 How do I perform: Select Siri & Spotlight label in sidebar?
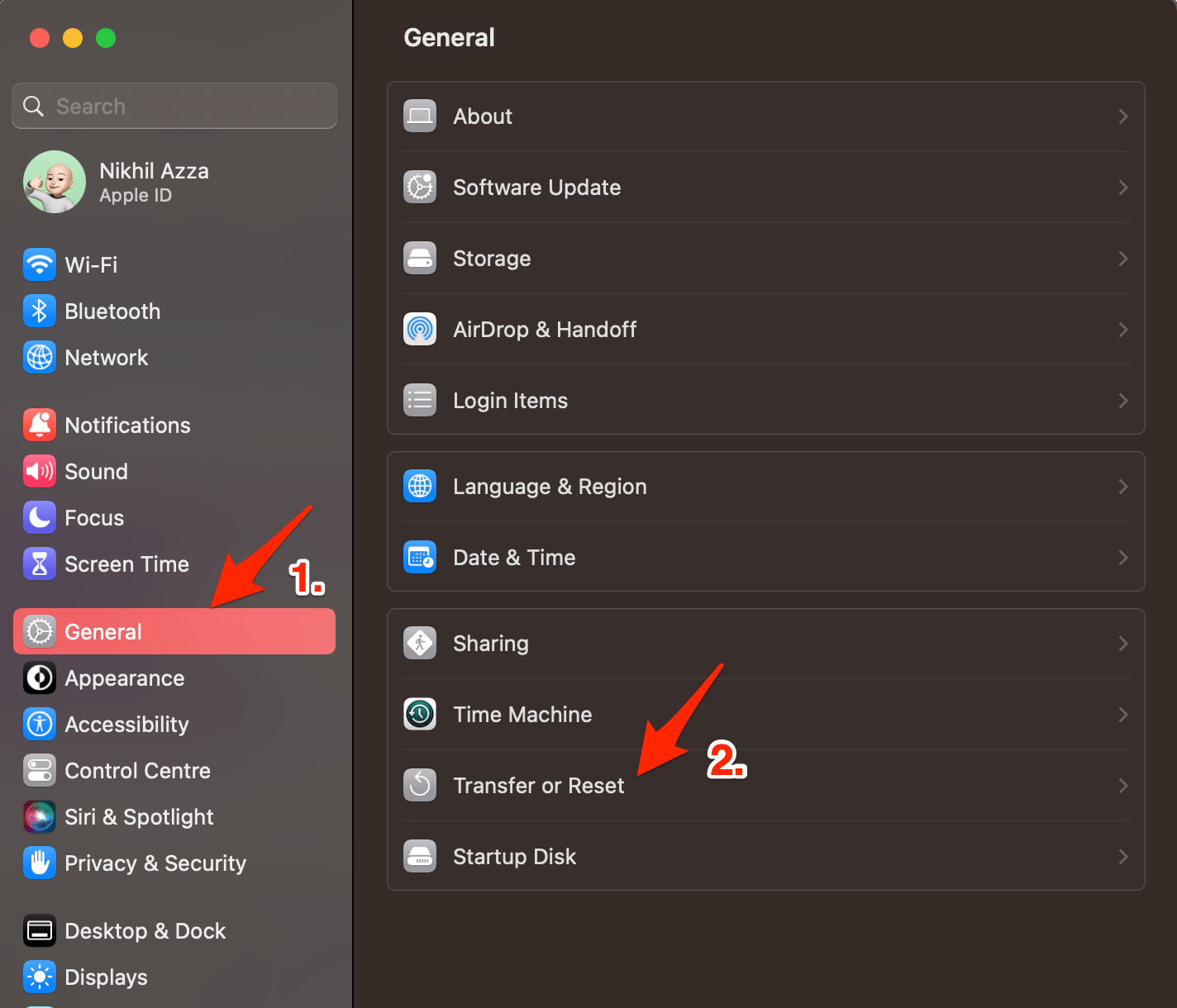tap(139, 817)
